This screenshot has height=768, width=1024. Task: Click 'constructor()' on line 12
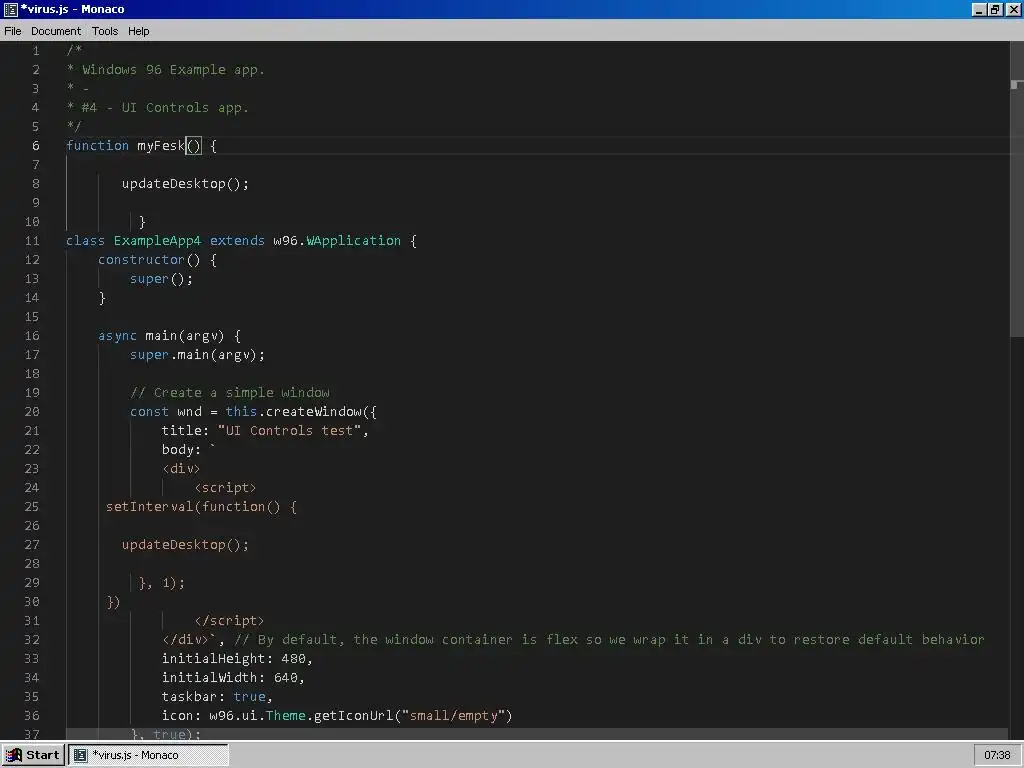(x=149, y=259)
